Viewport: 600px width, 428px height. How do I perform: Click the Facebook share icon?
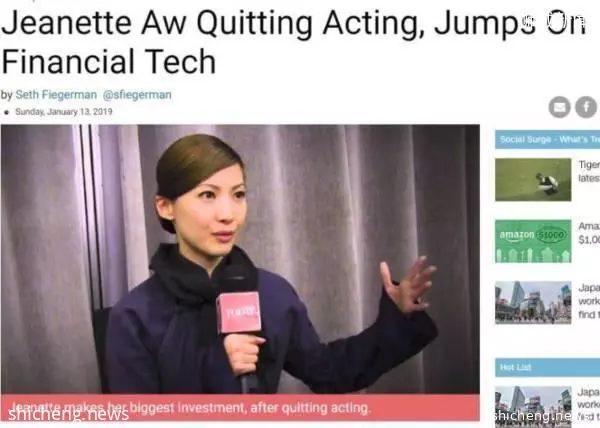coord(586,107)
